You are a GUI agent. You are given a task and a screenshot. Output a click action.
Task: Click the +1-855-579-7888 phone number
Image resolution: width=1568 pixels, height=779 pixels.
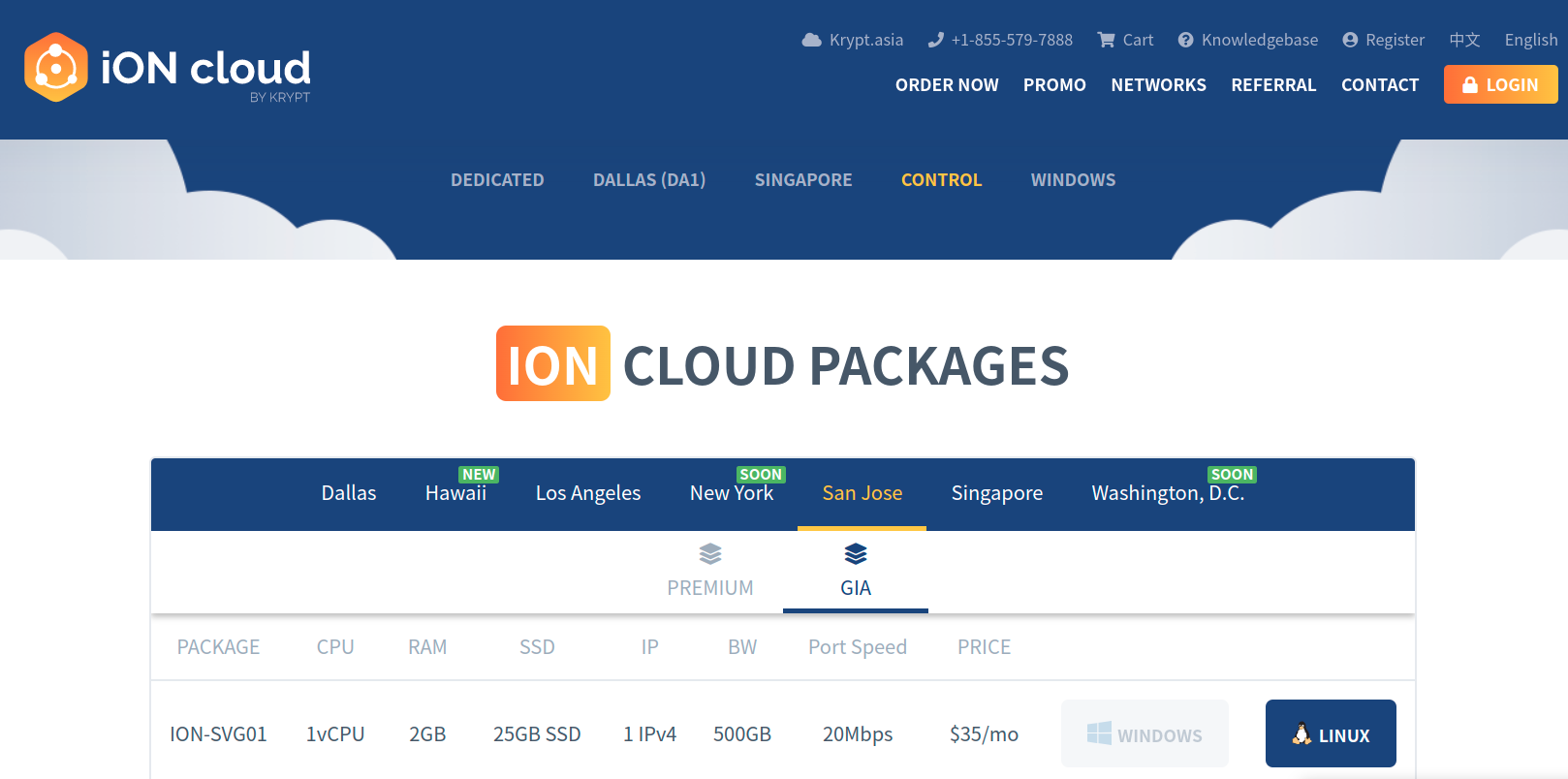(x=1012, y=40)
